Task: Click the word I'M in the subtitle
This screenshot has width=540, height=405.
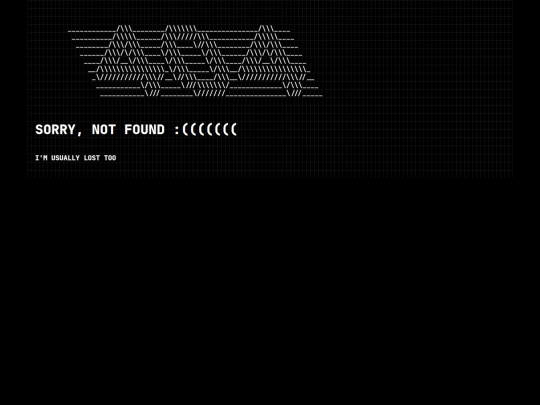Action: (x=41, y=158)
